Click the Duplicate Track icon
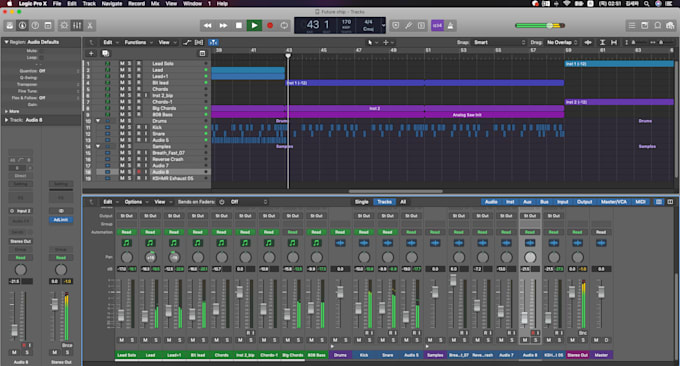Screen dimensions: 680x366 click(105, 53)
